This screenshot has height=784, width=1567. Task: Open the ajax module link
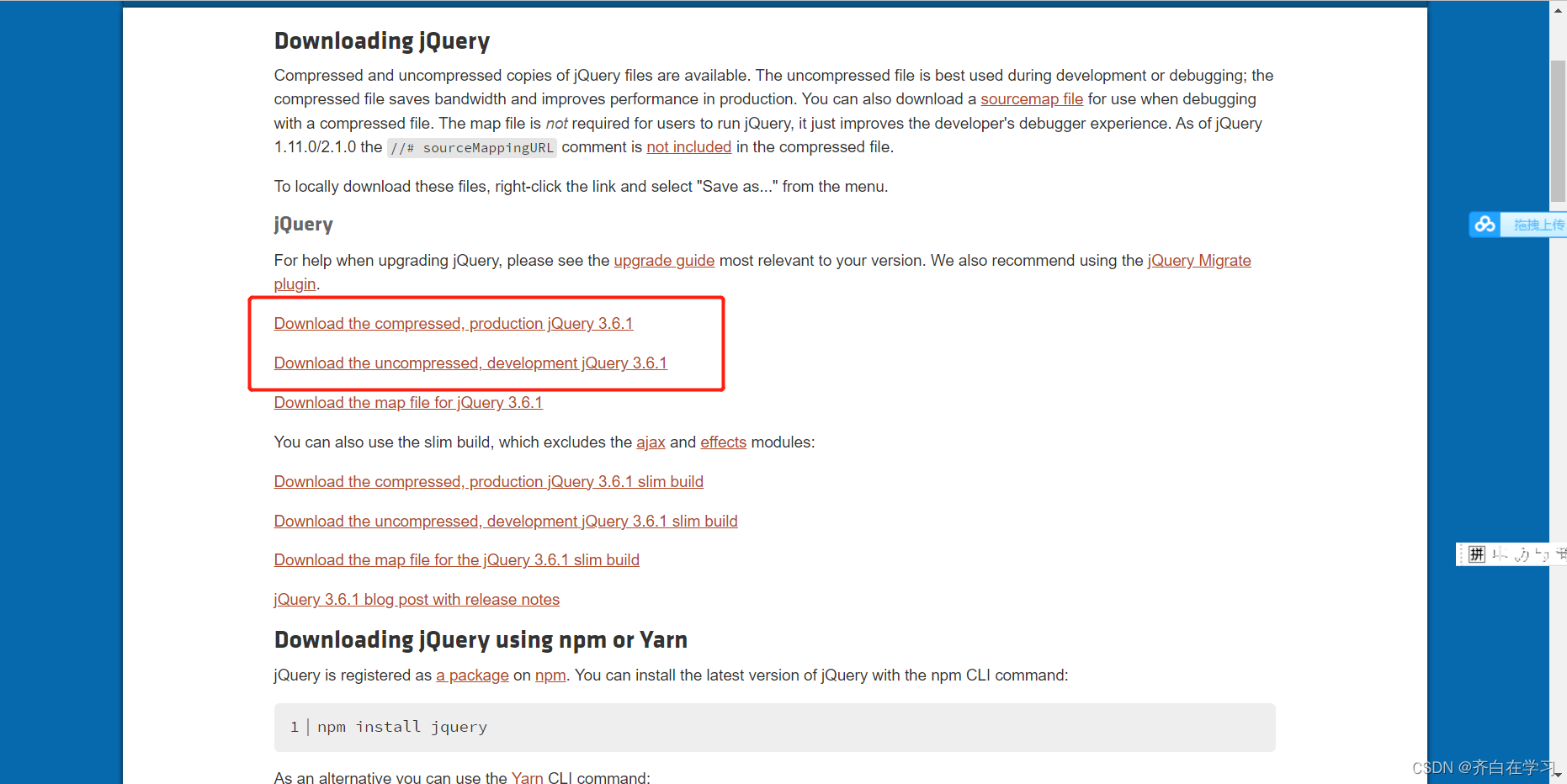pyautogui.click(x=651, y=442)
